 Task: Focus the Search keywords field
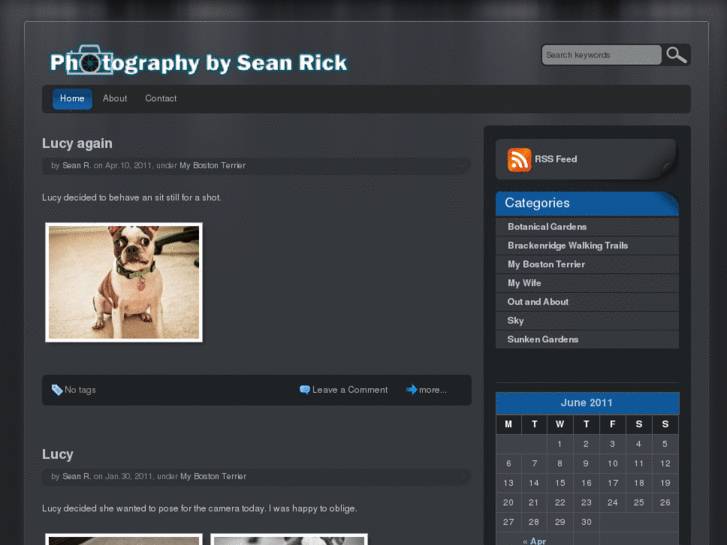click(601, 55)
